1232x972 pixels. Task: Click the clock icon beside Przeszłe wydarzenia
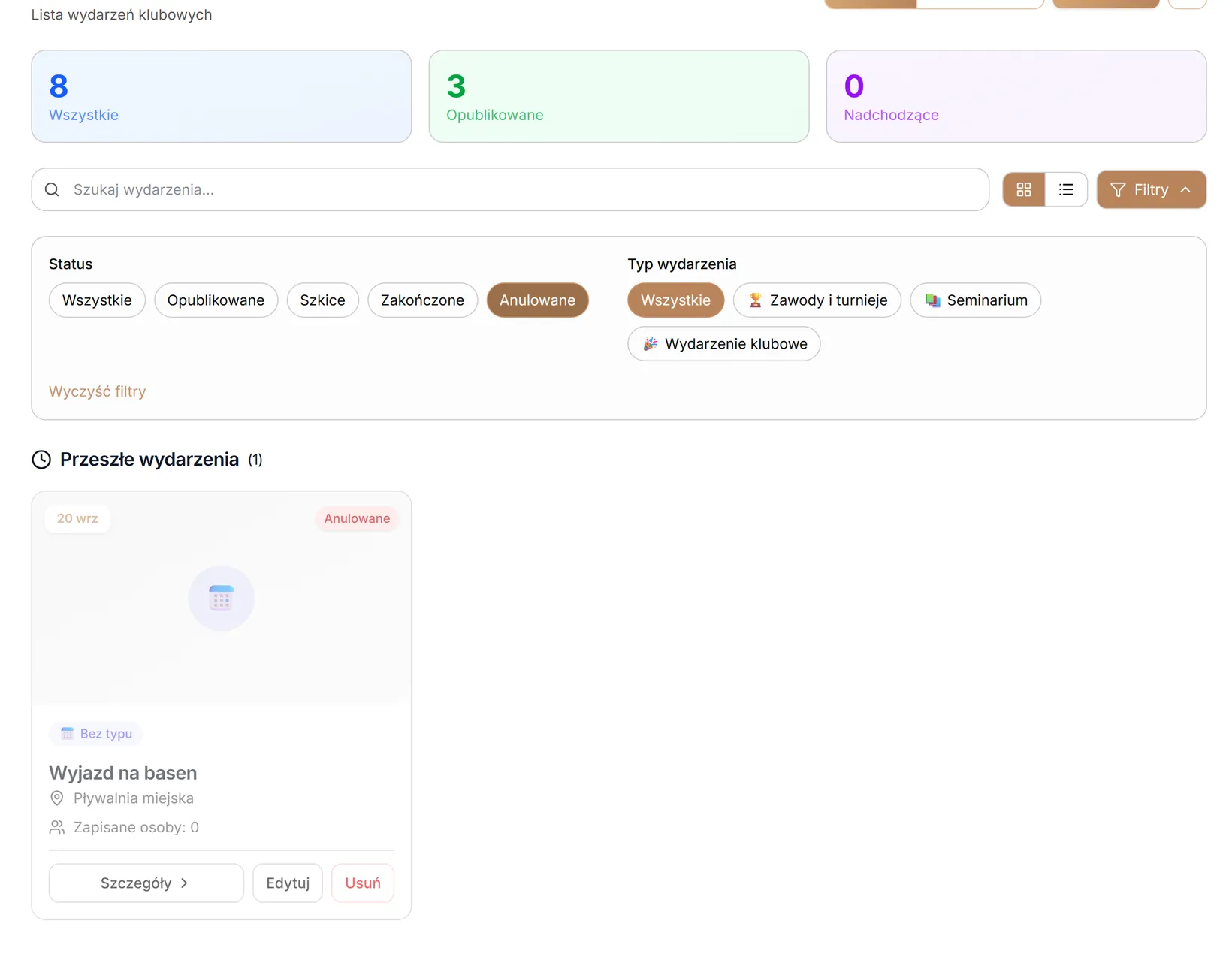coord(41,460)
